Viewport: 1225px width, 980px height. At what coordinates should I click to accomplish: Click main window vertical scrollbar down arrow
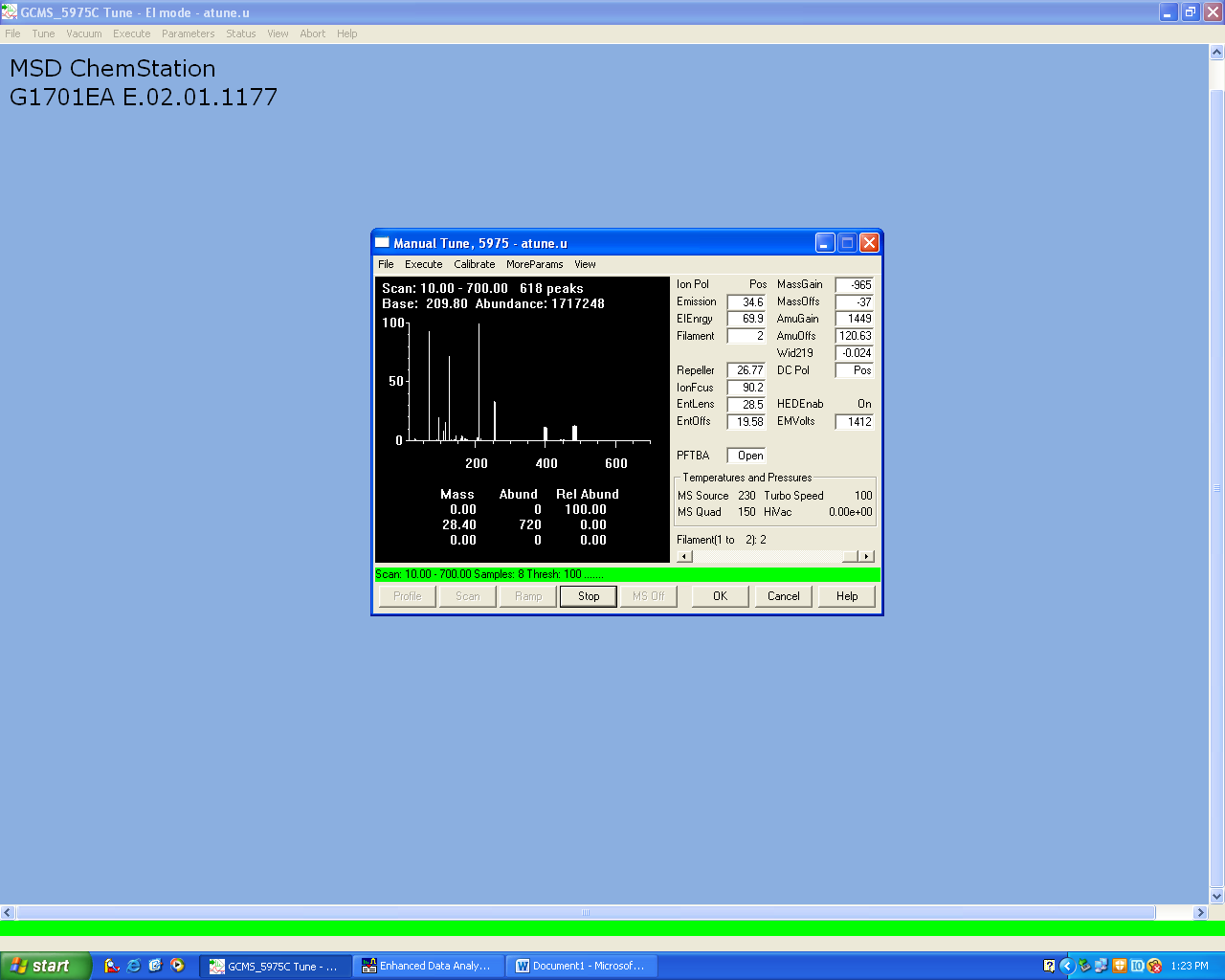1217,897
